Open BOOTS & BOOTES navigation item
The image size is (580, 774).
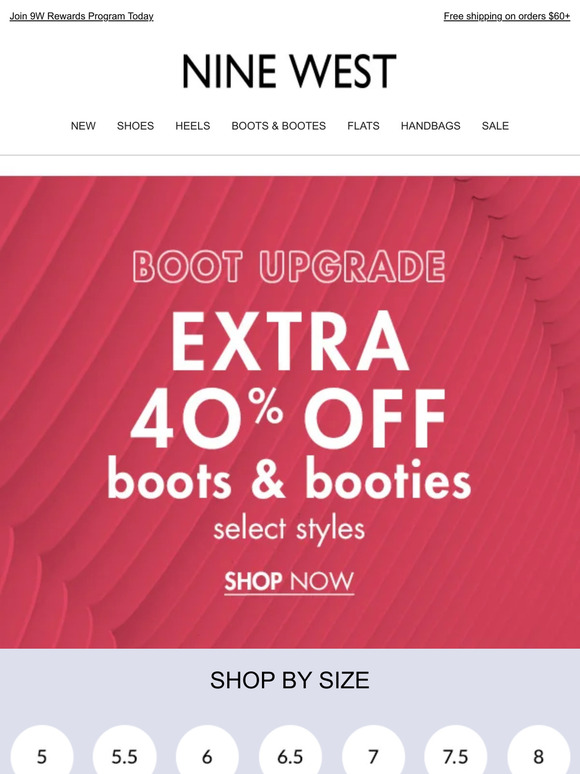coord(278,126)
